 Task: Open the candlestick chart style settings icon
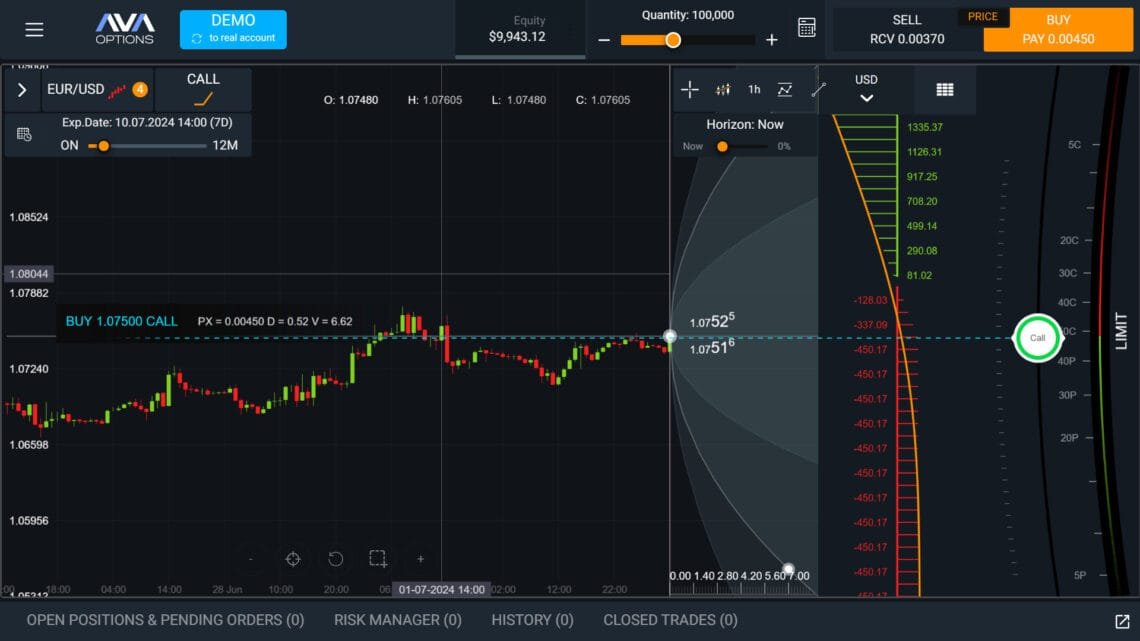tap(723, 89)
